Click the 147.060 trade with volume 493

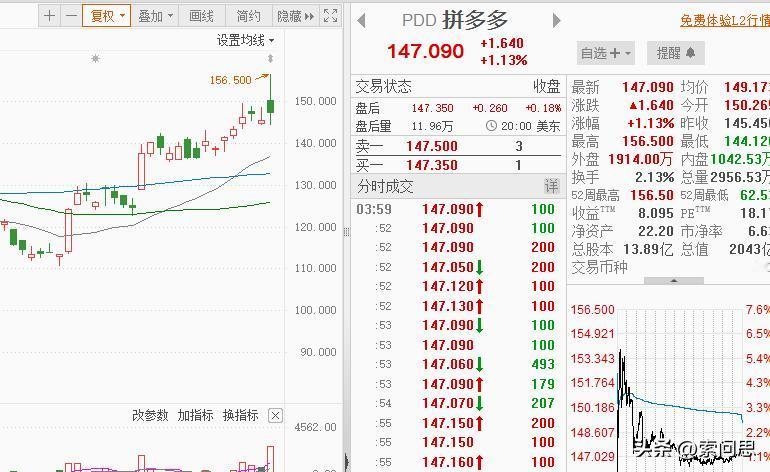click(x=458, y=364)
